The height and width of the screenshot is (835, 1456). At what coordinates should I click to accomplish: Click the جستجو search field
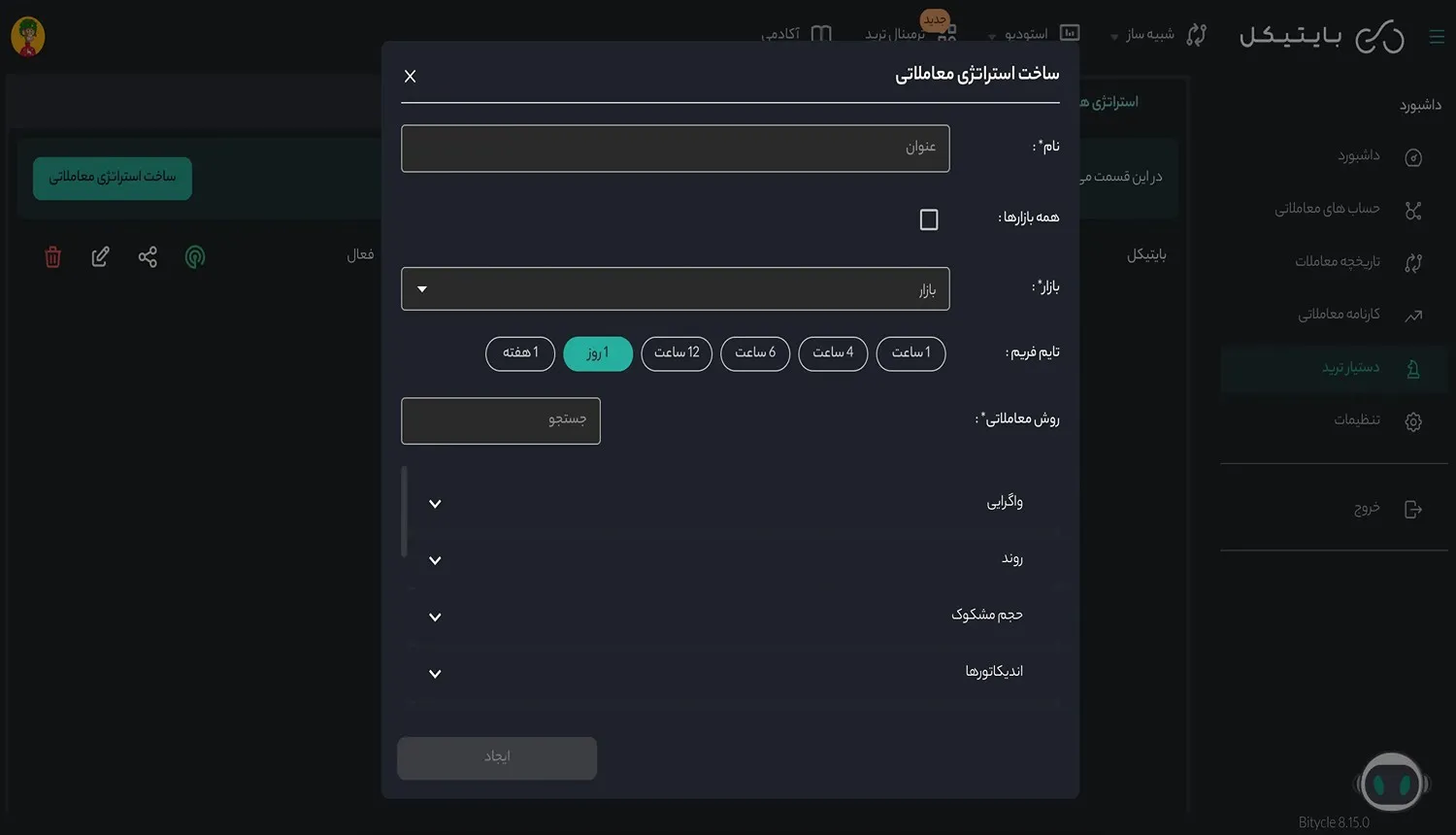click(x=501, y=420)
